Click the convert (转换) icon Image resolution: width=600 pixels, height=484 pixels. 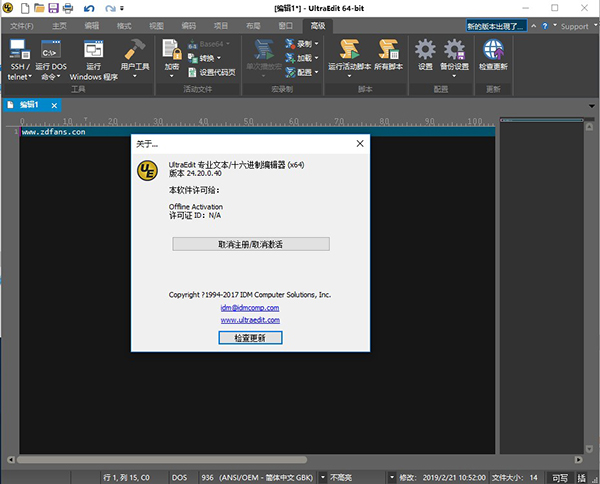(192, 58)
